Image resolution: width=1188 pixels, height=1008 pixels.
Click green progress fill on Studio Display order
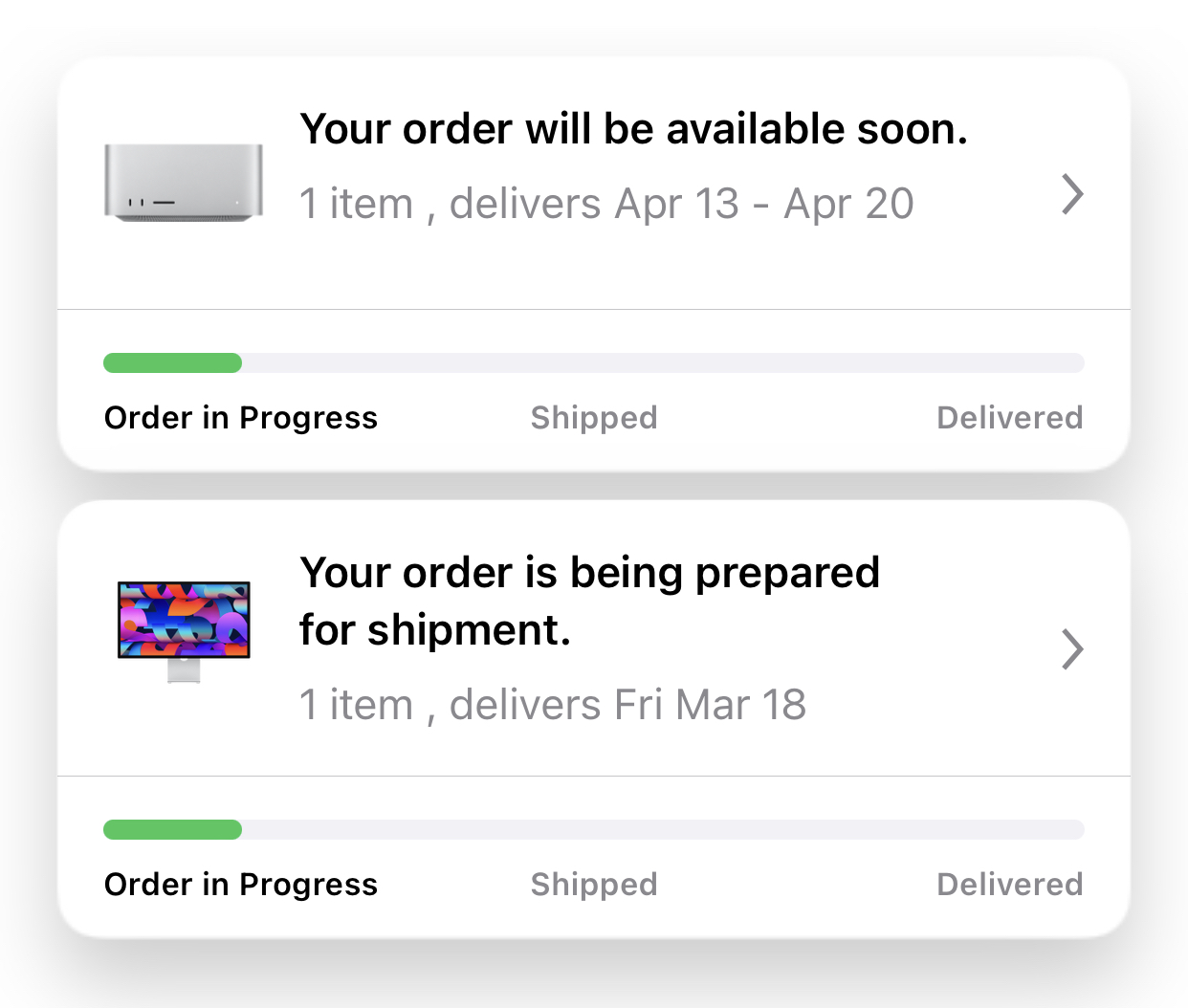point(172,830)
